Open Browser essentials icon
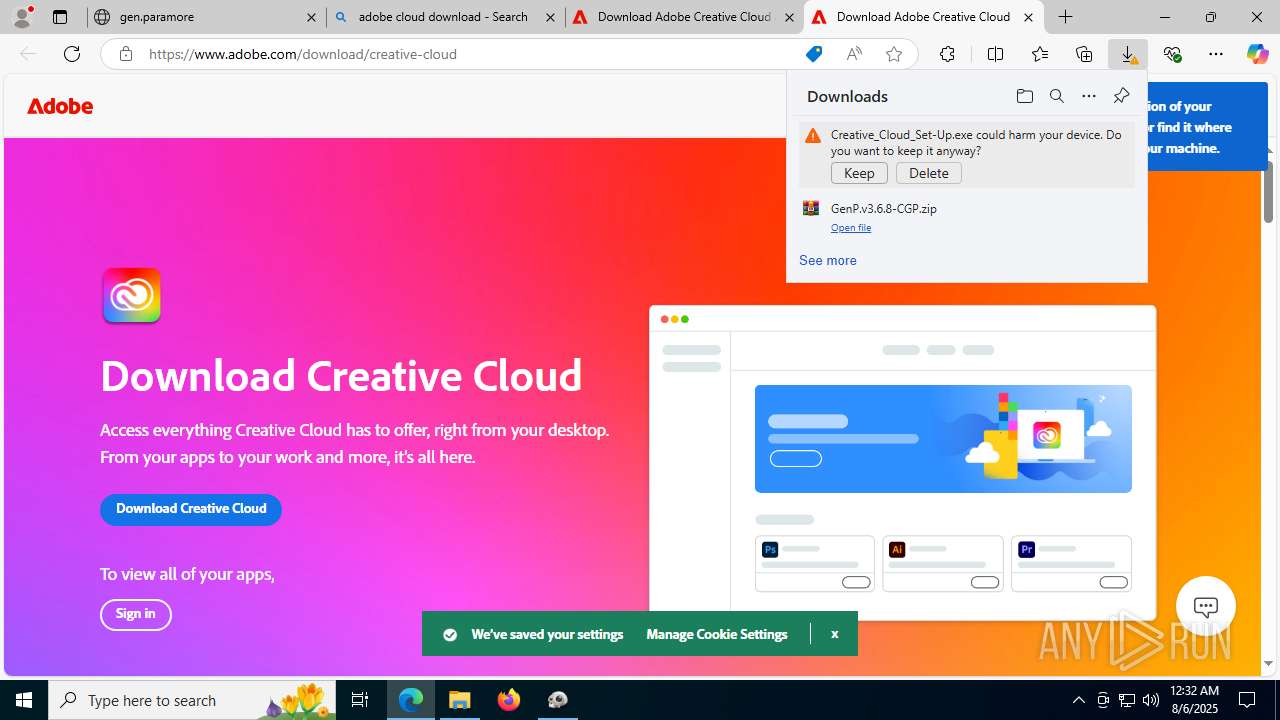Screen dimensions: 1280x720 click(1172, 54)
